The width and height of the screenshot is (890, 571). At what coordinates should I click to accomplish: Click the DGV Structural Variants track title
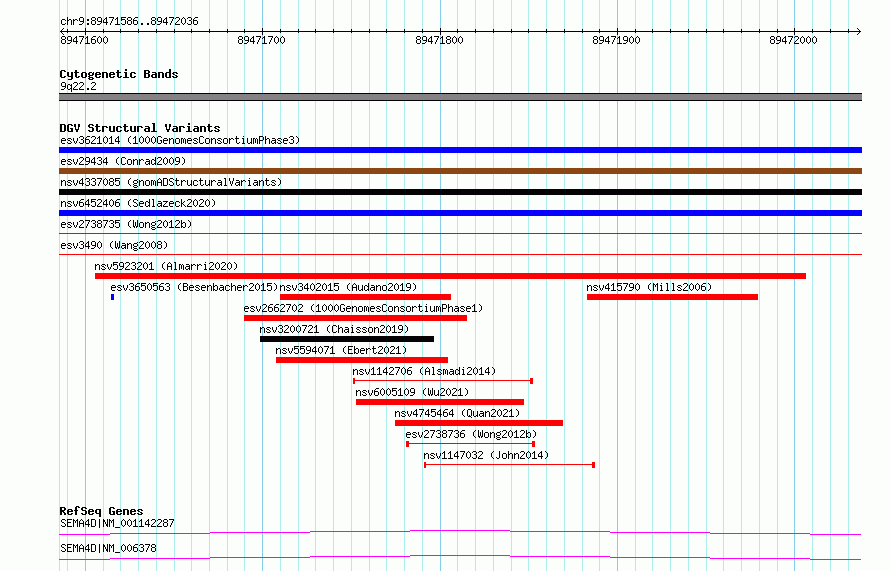(x=140, y=128)
